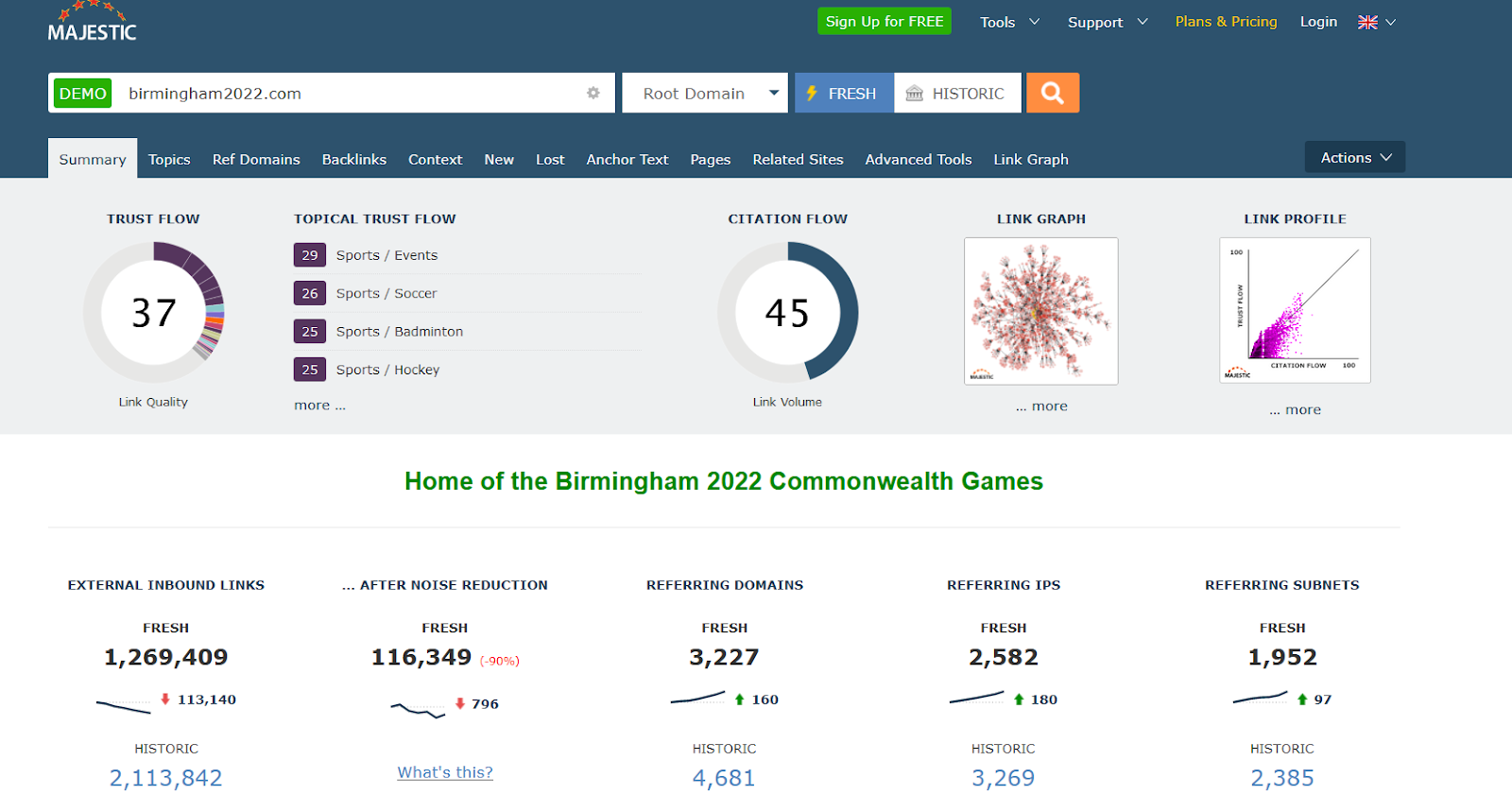Click the Sports / Badminton topic text
The width and height of the screenshot is (1512, 795).
tap(400, 331)
